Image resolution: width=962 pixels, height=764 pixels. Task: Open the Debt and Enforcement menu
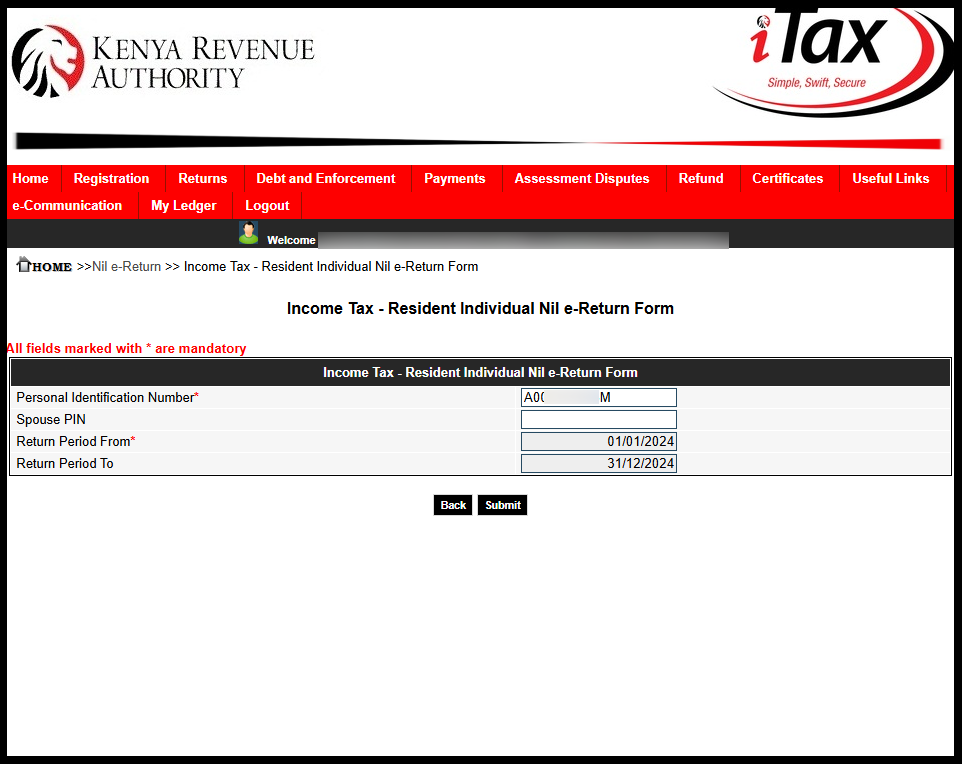[325, 178]
